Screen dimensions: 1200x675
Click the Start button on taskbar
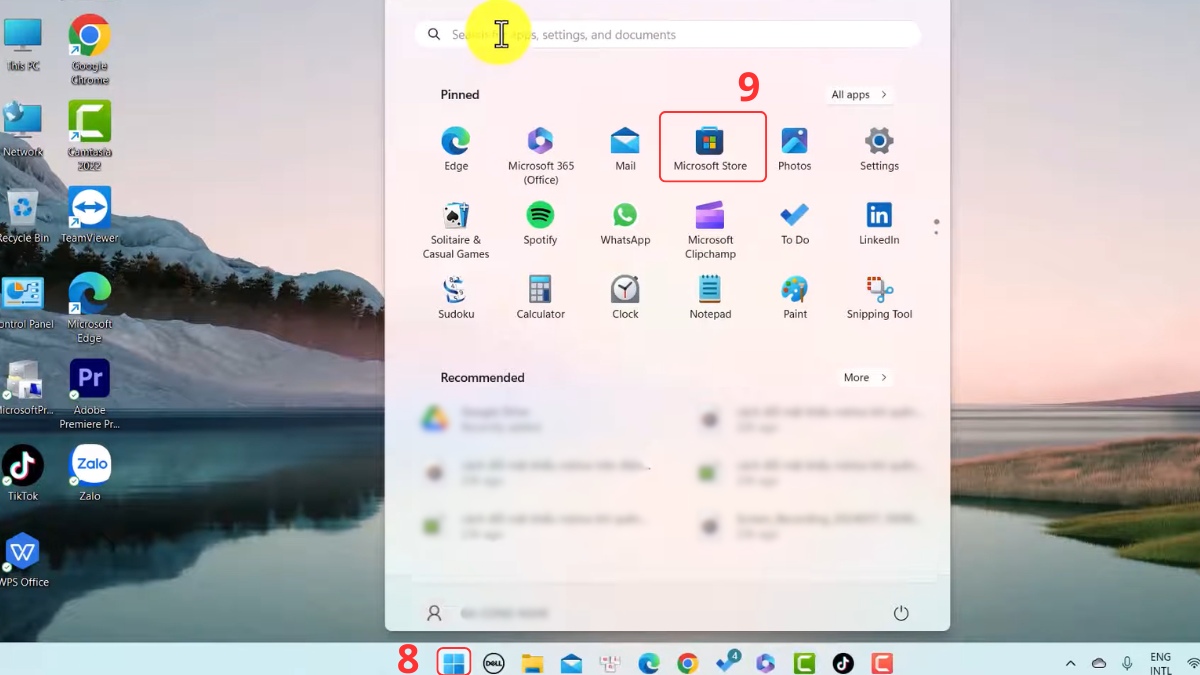click(x=454, y=663)
